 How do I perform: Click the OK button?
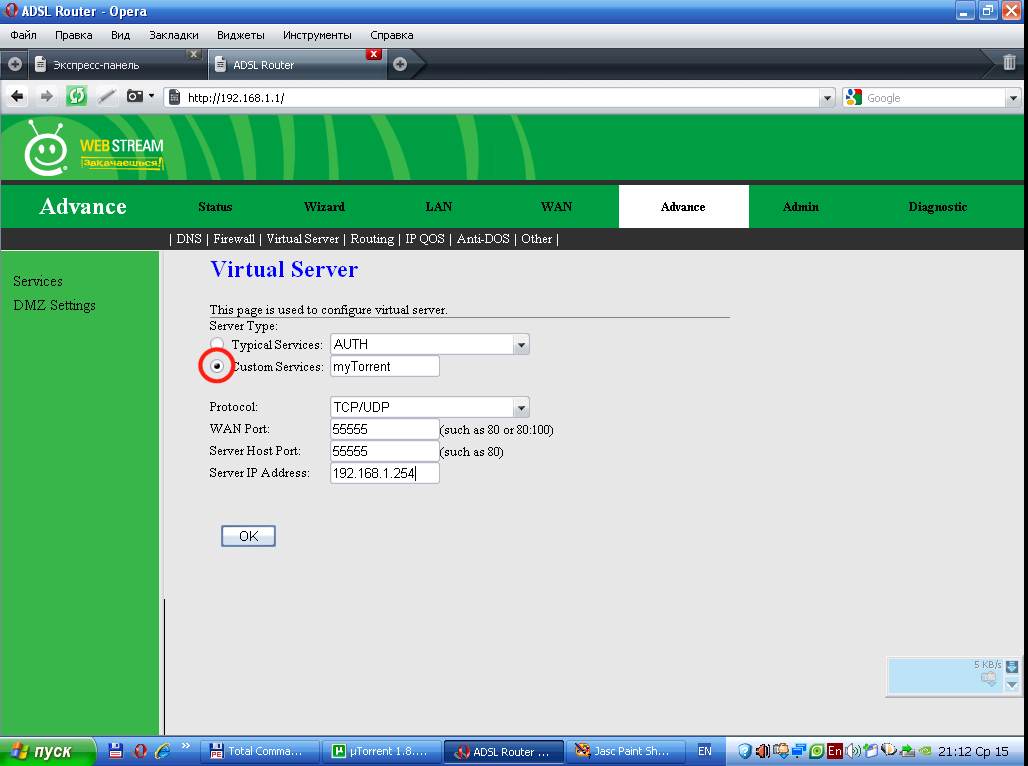click(248, 536)
